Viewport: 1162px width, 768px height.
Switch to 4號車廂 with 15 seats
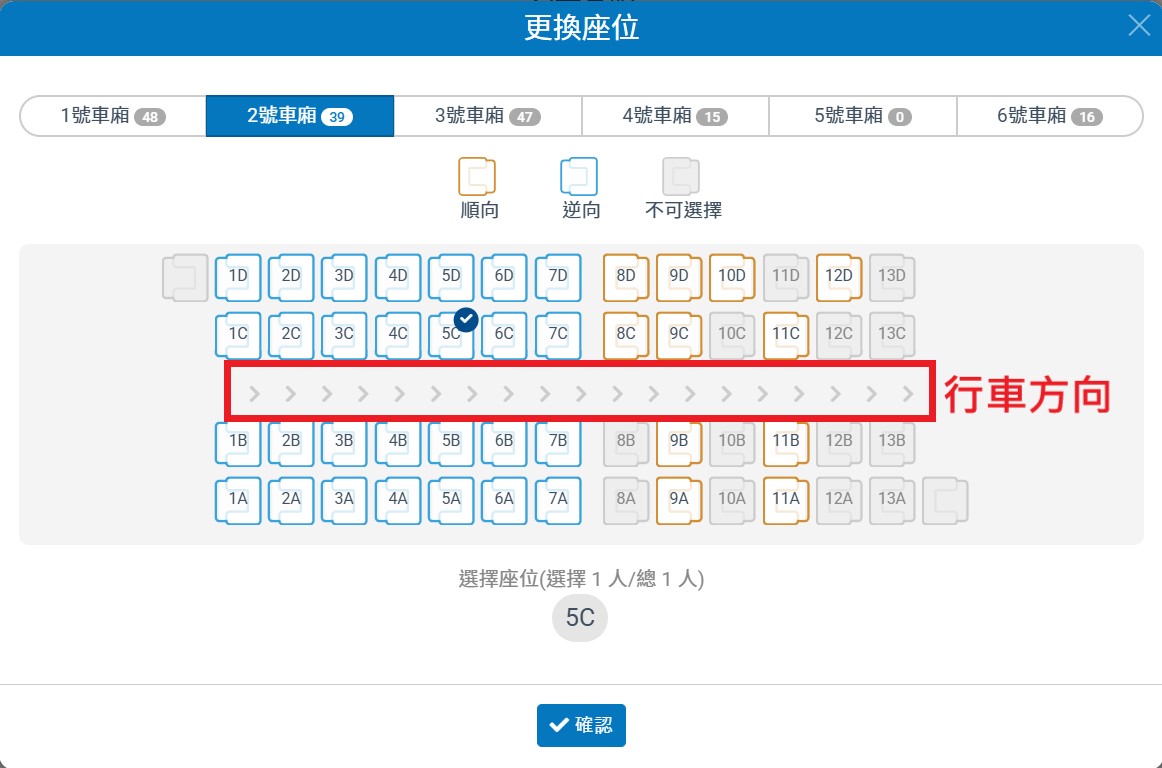tap(674, 116)
